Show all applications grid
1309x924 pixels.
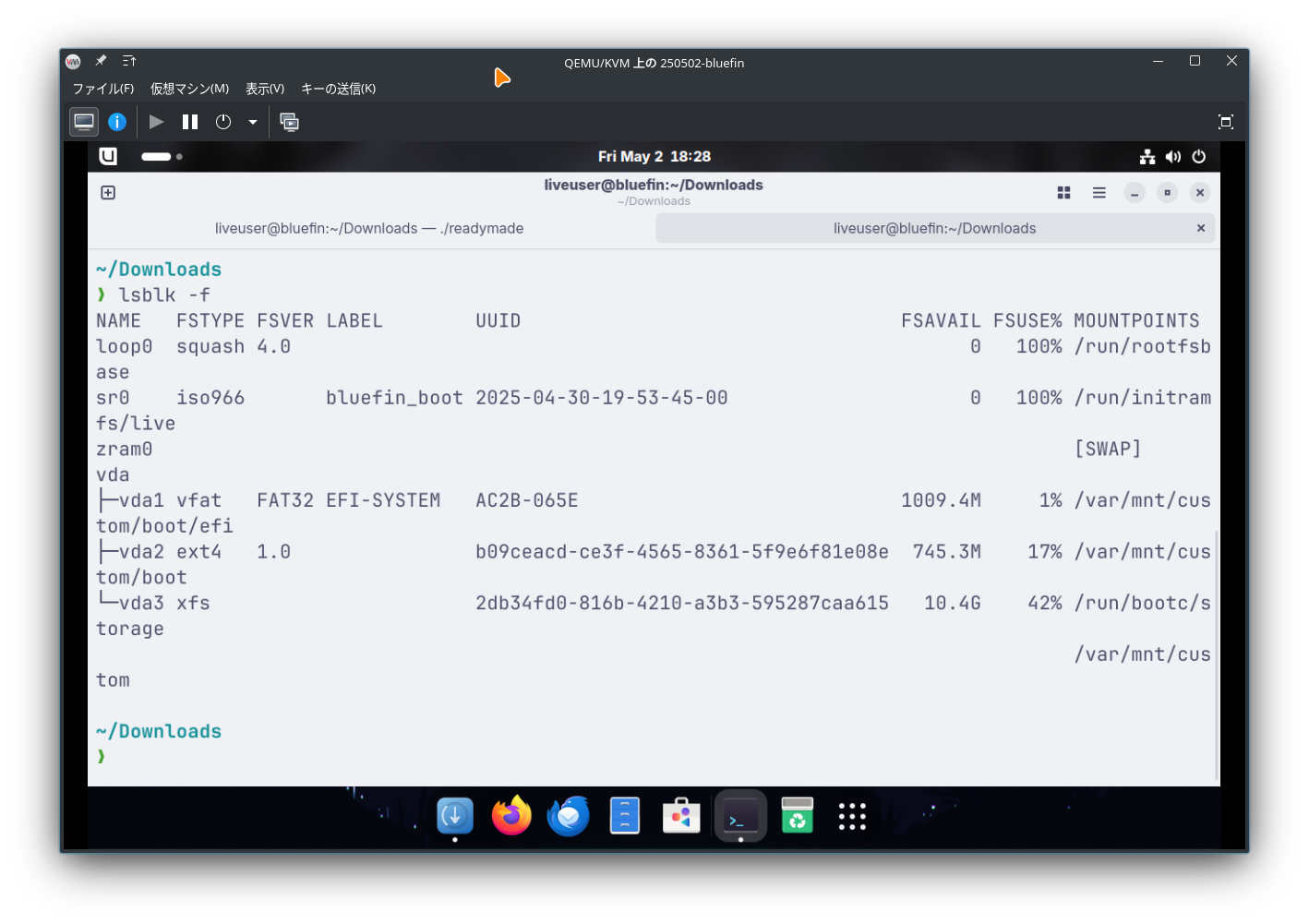click(x=852, y=816)
